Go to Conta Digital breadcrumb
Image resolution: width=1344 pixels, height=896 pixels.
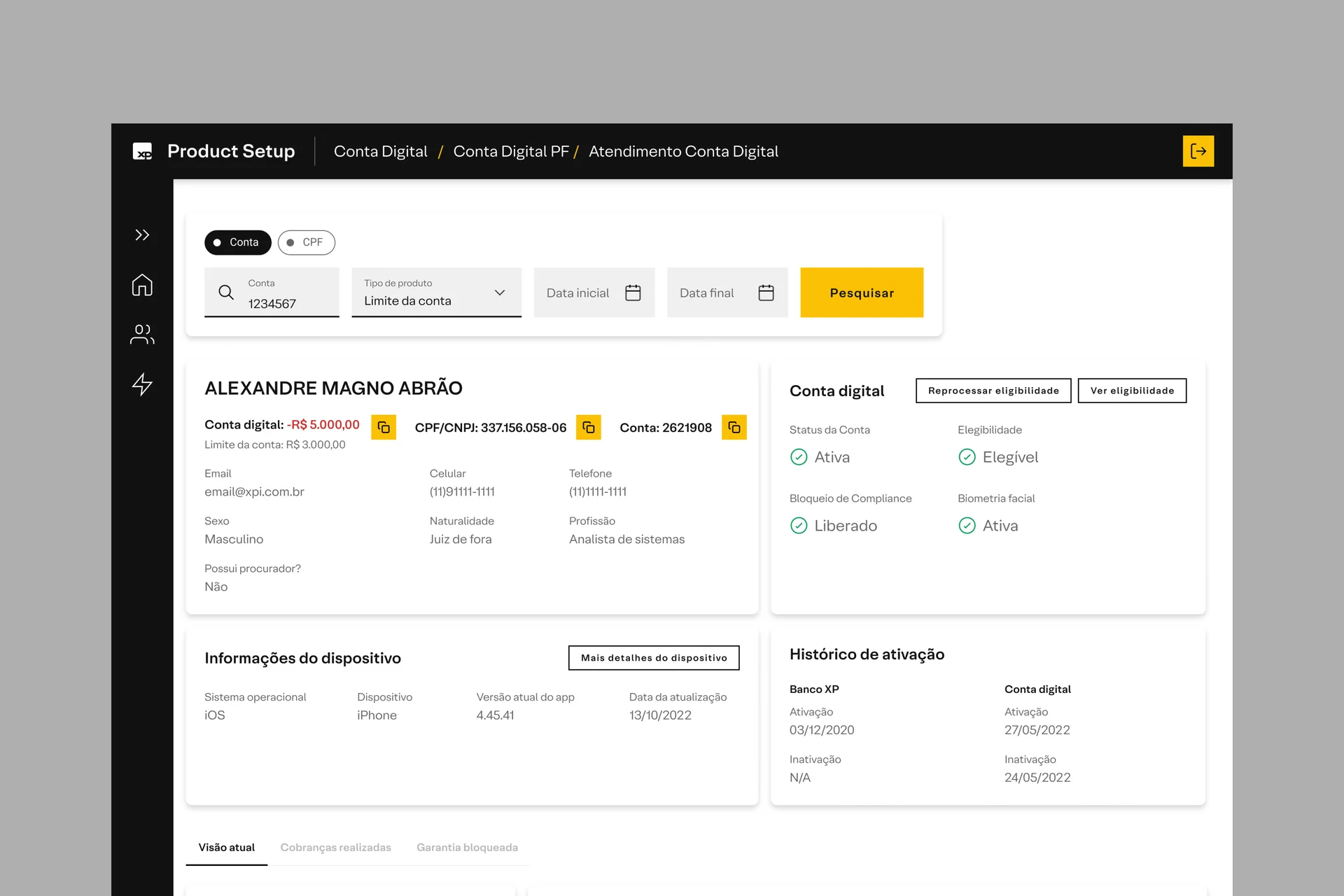(380, 151)
